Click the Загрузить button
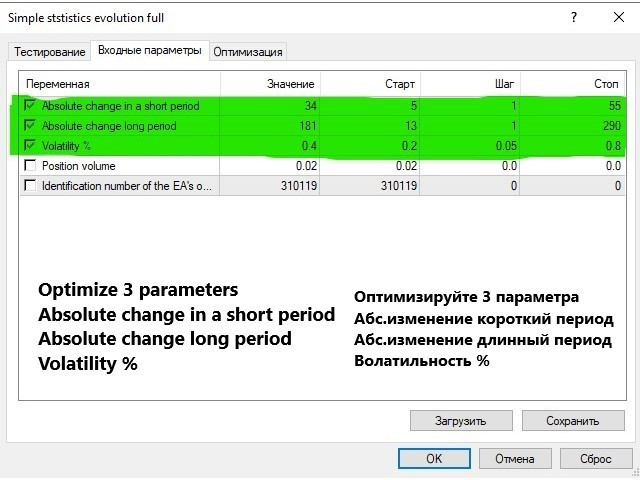Image resolution: width=640 pixels, height=480 pixels. (x=461, y=421)
